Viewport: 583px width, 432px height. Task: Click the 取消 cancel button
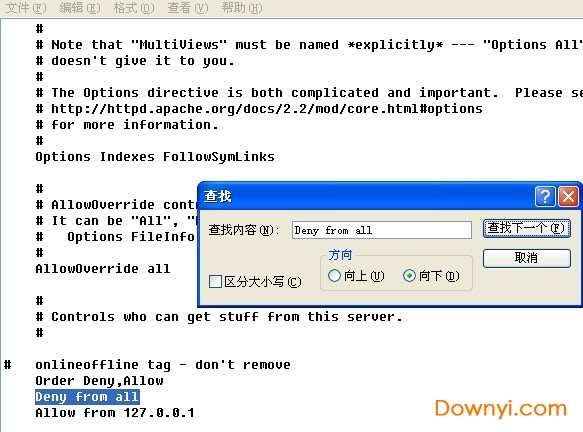point(526,258)
